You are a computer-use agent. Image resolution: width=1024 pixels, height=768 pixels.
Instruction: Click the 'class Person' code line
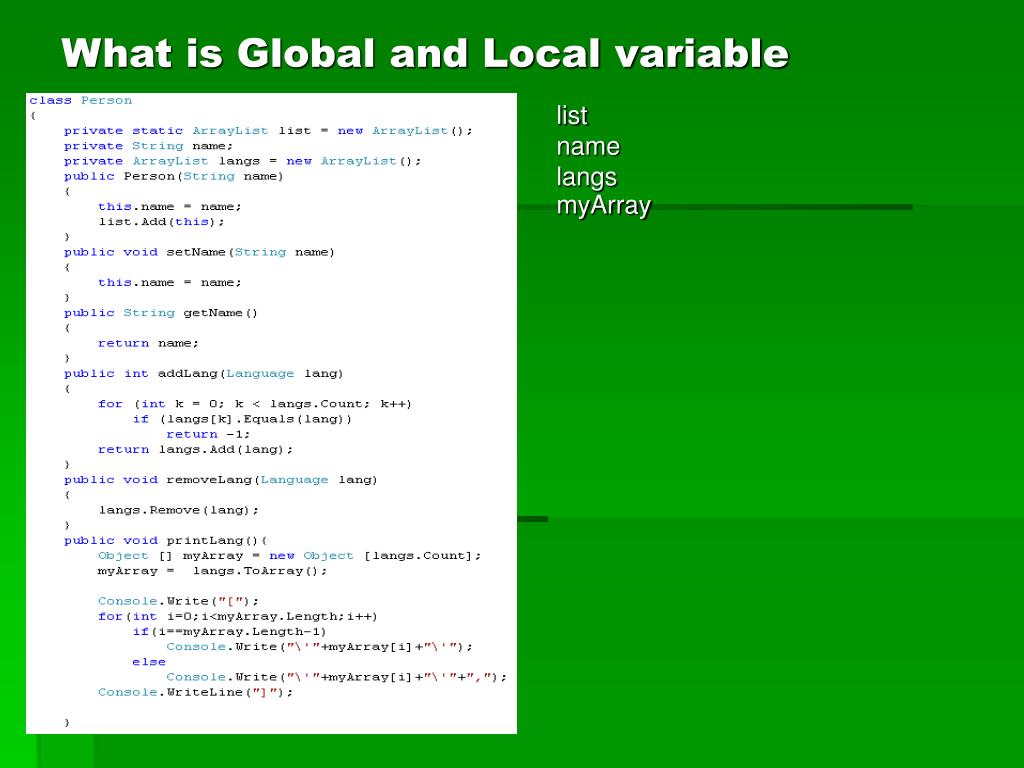click(x=80, y=101)
